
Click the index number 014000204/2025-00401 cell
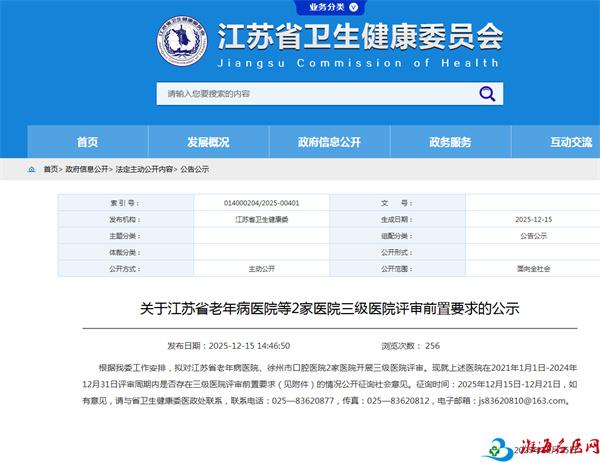pos(262,202)
